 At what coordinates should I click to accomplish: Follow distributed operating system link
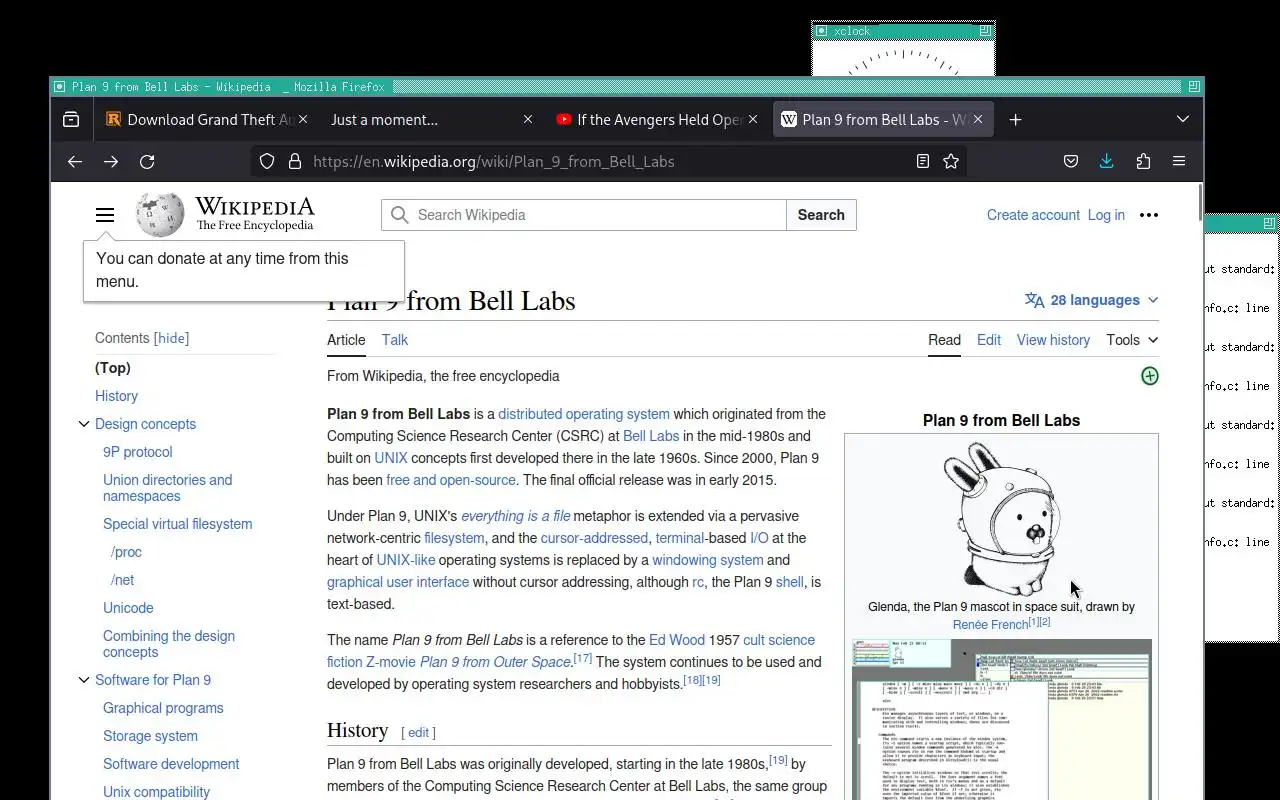tap(584, 414)
